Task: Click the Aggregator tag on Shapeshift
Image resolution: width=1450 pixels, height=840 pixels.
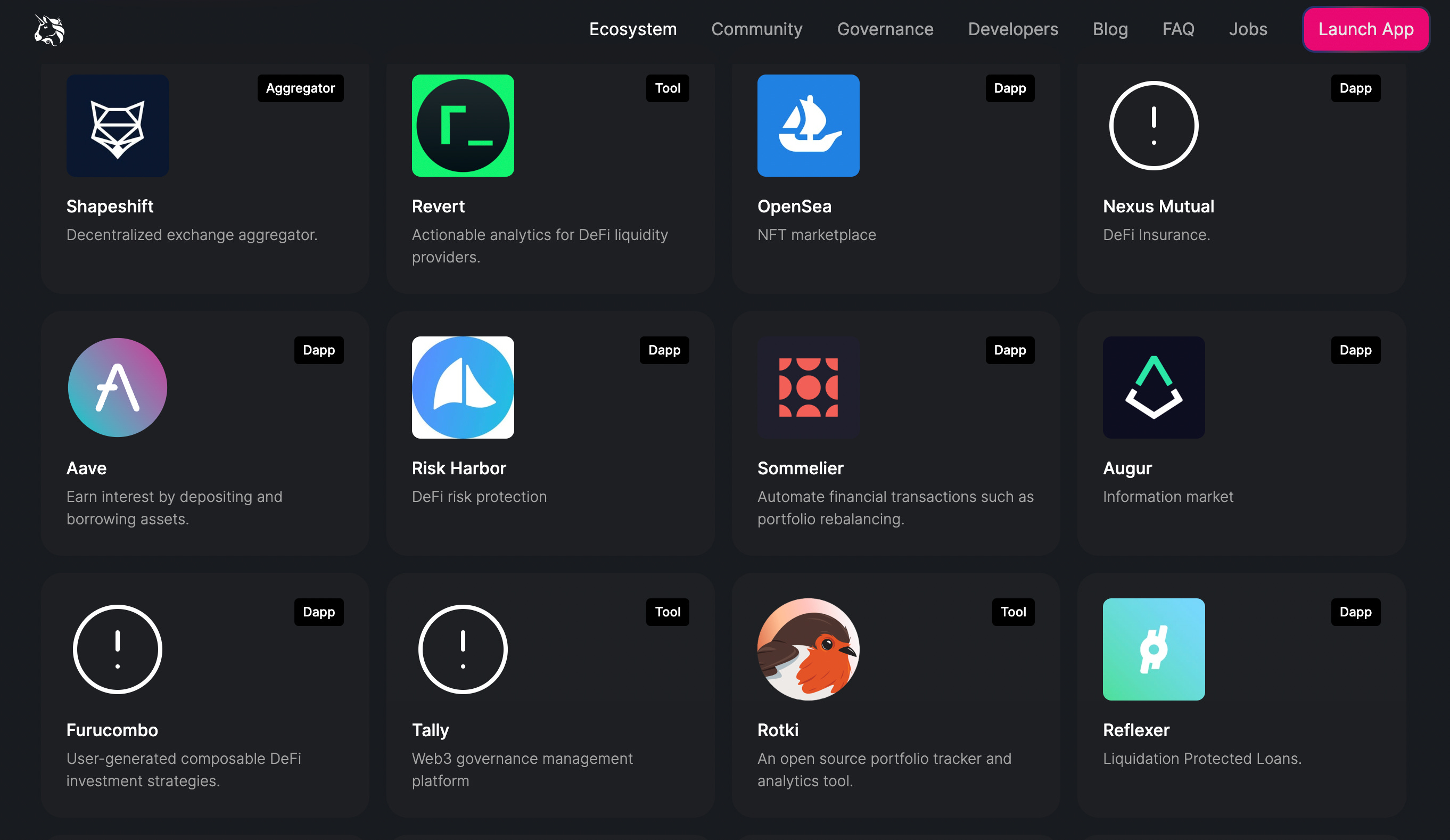Action: coord(300,88)
